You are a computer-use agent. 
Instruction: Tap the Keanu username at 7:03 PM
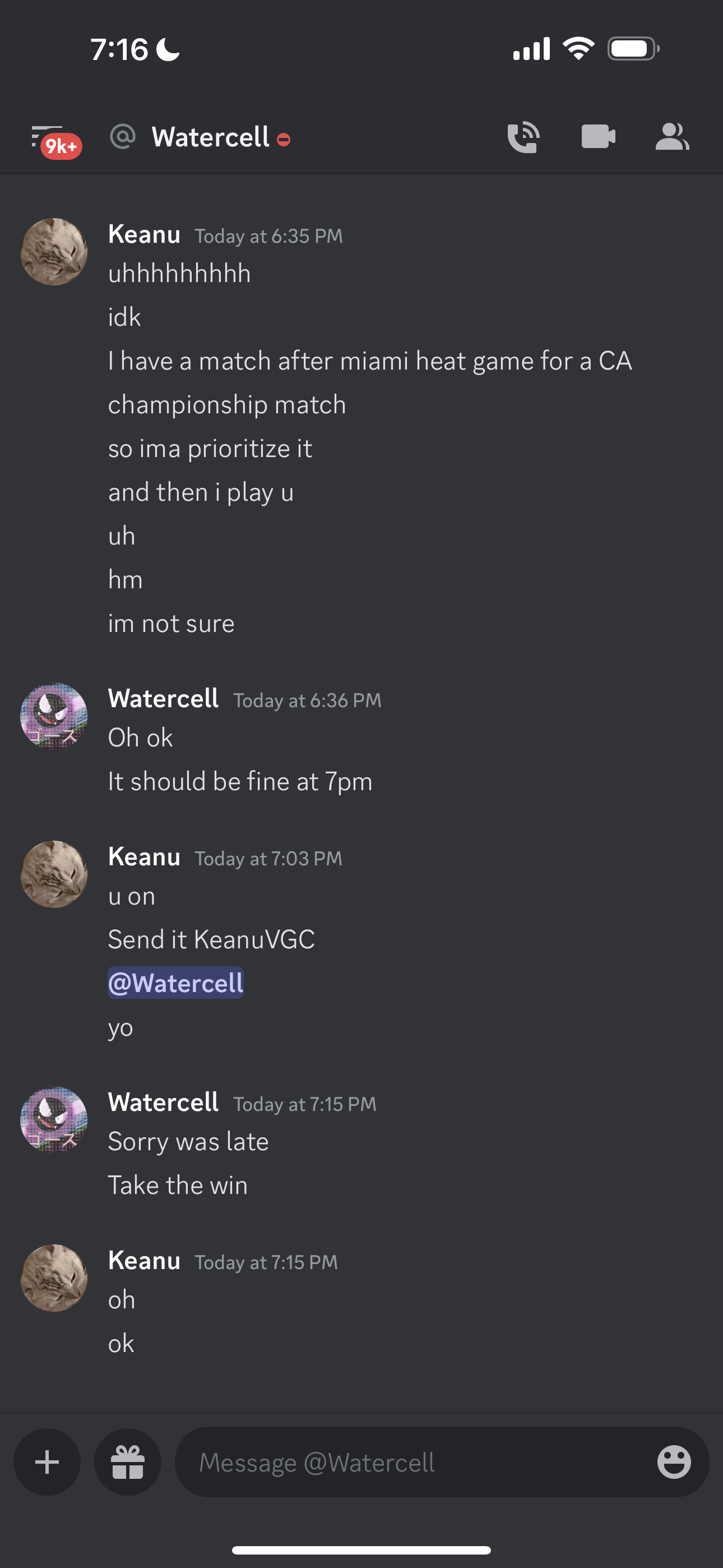[x=144, y=857]
